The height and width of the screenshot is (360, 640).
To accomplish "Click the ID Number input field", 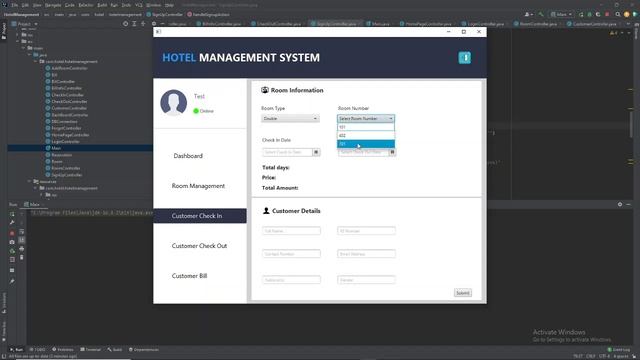I will tap(366, 231).
